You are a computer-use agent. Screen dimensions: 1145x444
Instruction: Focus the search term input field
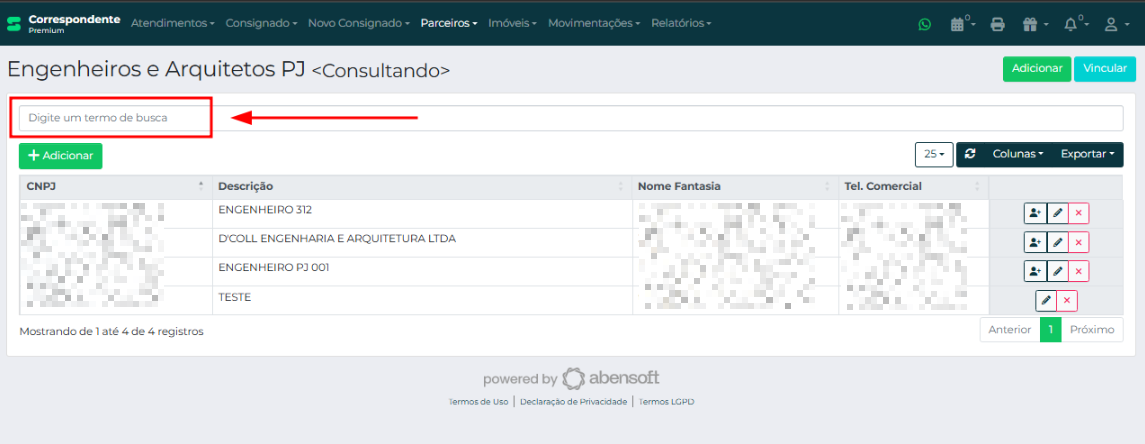[570, 118]
